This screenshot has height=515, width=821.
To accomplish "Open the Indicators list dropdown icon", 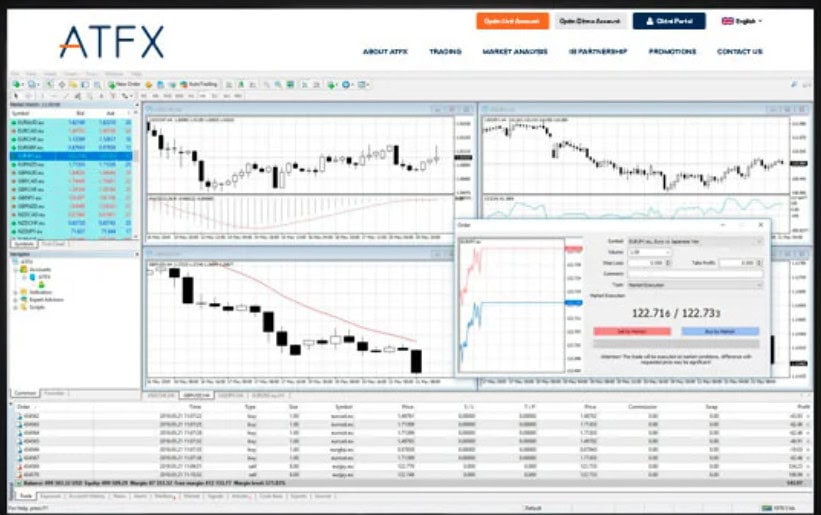I will click(332, 84).
